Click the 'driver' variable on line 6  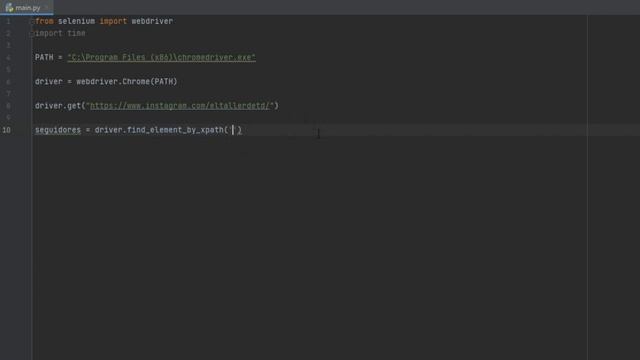point(49,82)
